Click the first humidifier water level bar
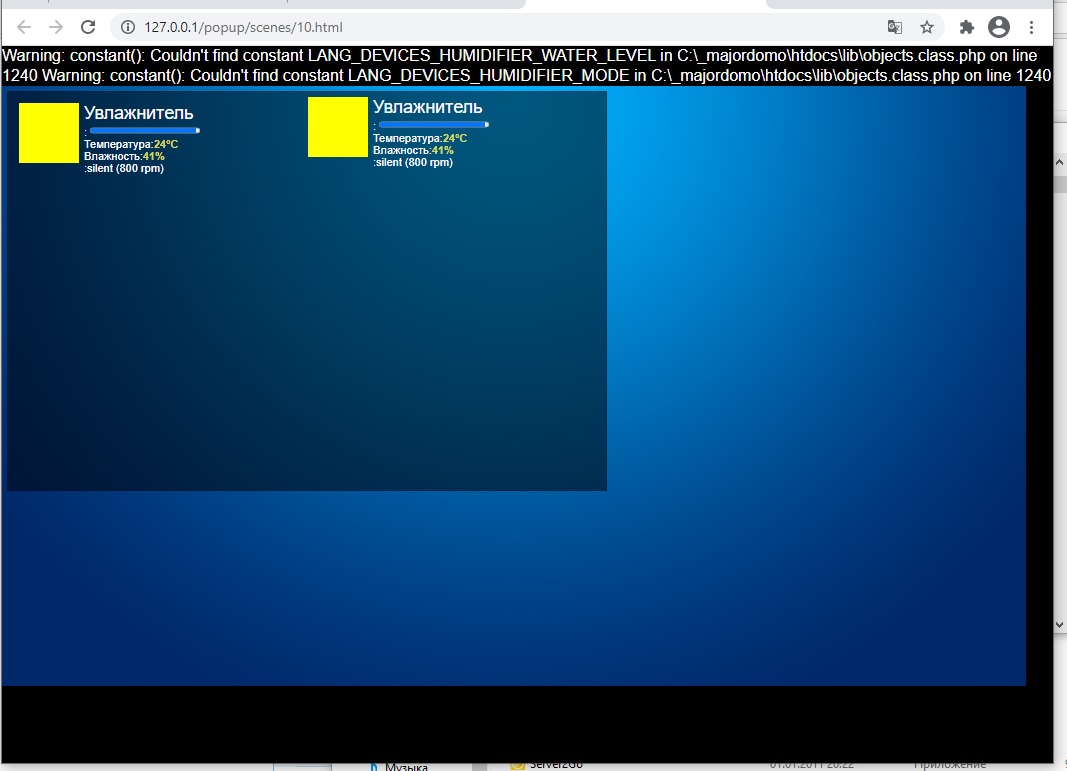 point(144,131)
